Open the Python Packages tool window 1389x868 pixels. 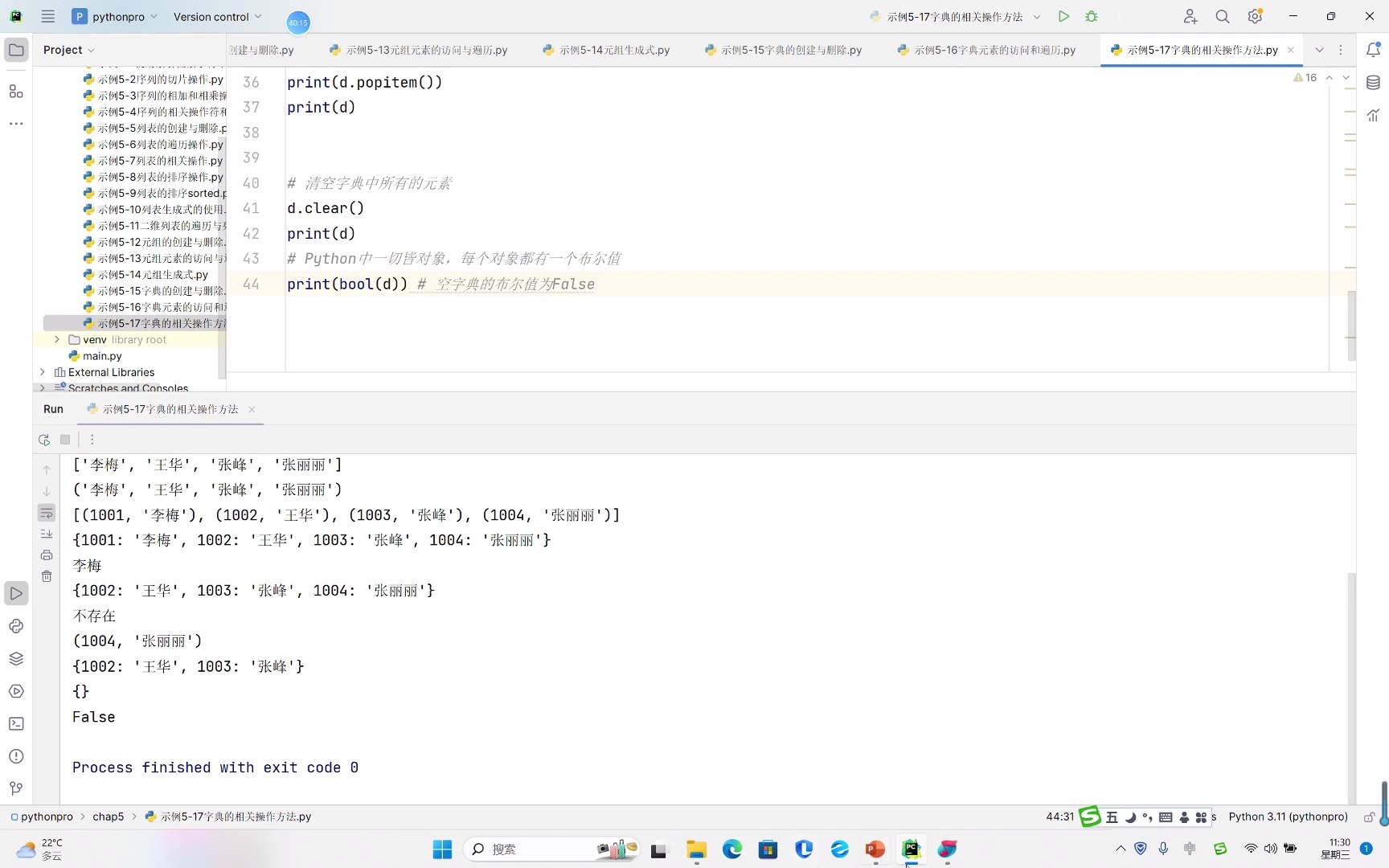click(16, 658)
